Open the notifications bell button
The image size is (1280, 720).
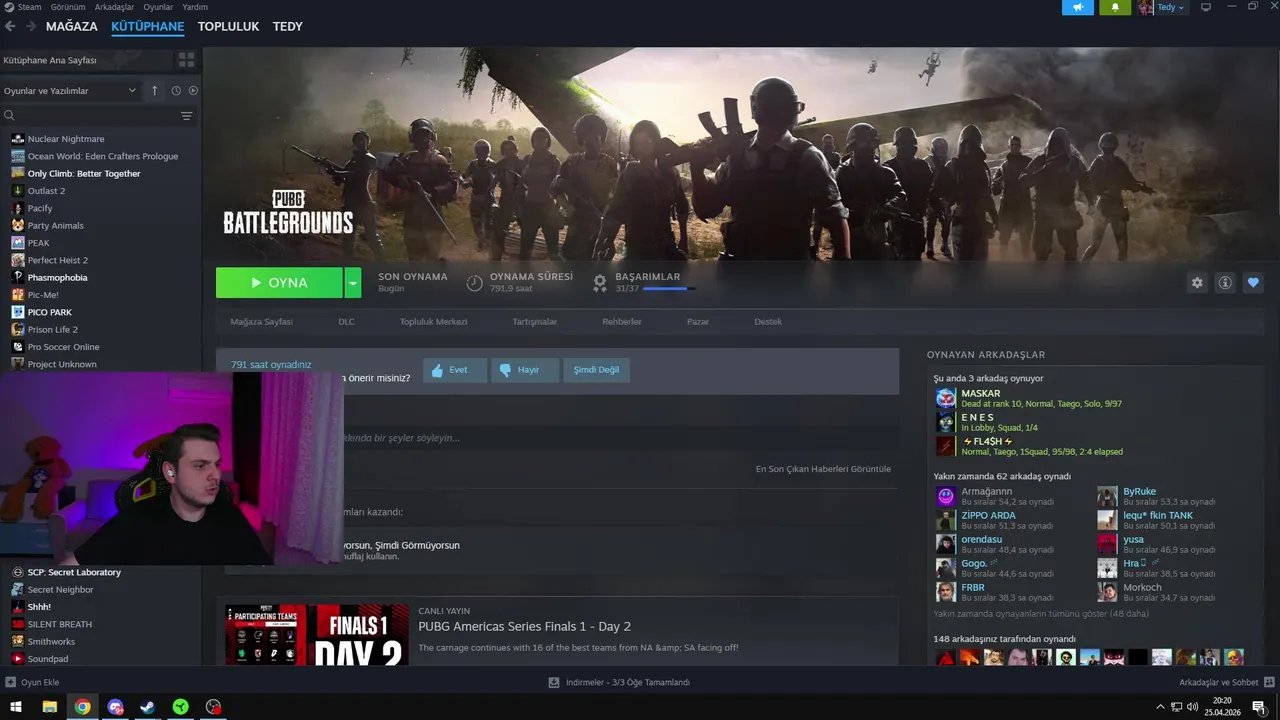pos(1115,7)
